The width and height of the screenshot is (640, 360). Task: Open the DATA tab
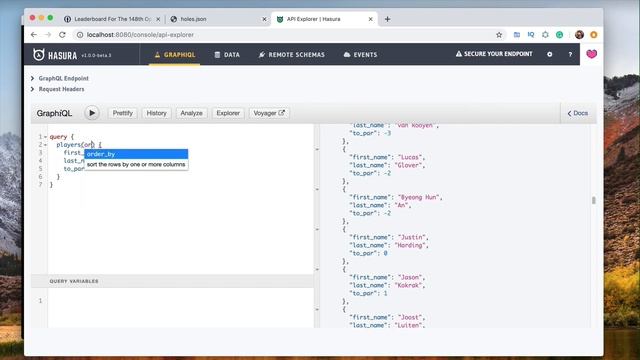(x=227, y=54)
